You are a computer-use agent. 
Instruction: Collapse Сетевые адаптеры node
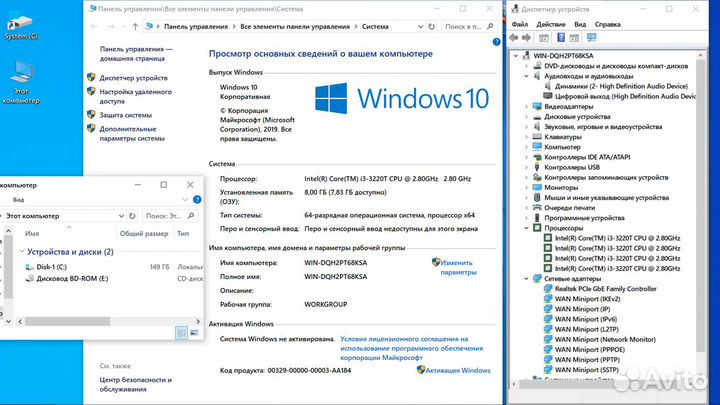[x=527, y=278]
